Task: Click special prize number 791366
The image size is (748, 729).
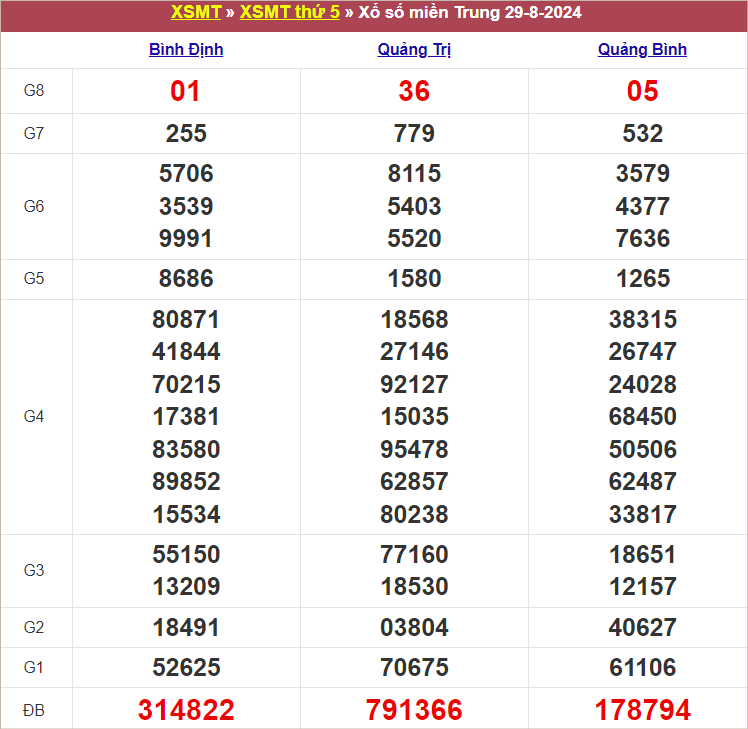Action: (x=414, y=710)
